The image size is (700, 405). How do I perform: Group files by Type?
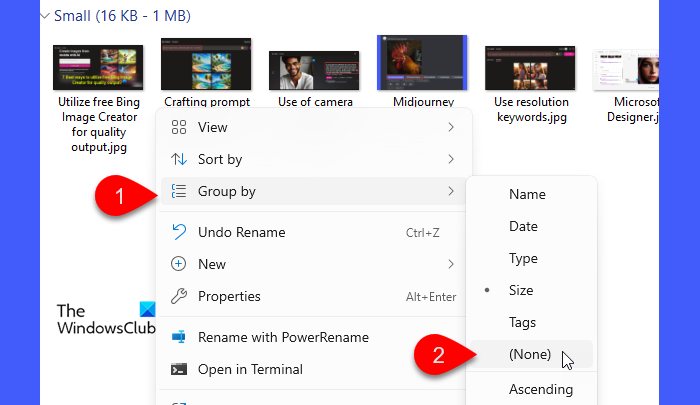tap(523, 258)
